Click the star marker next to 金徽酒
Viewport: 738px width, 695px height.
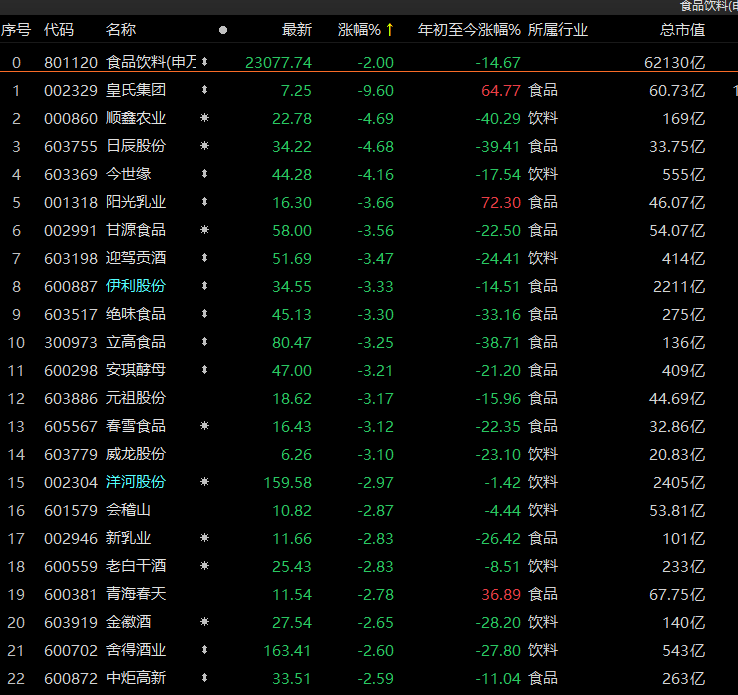pyautogui.click(x=205, y=622)
